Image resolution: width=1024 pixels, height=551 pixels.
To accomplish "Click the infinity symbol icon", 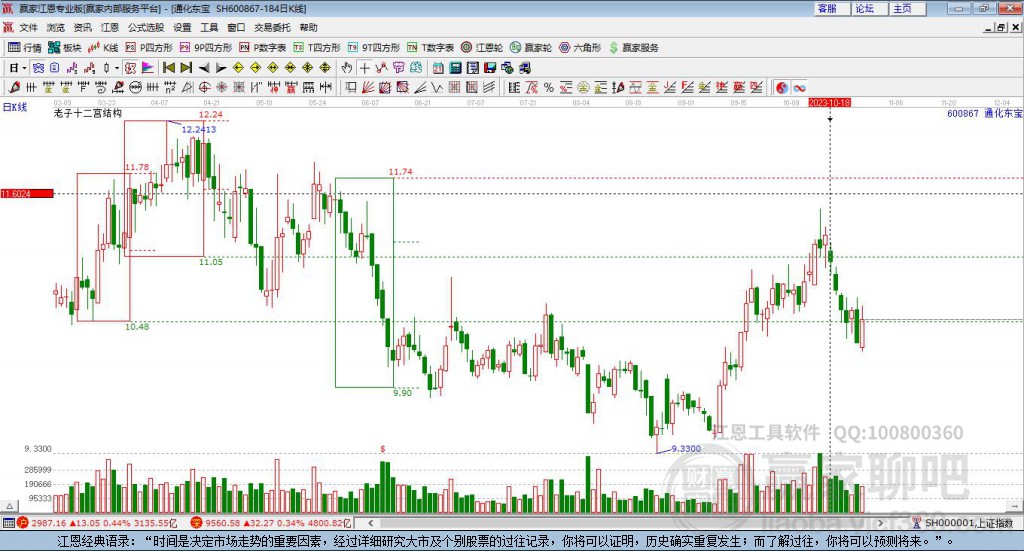I will [x=799, y=87].
